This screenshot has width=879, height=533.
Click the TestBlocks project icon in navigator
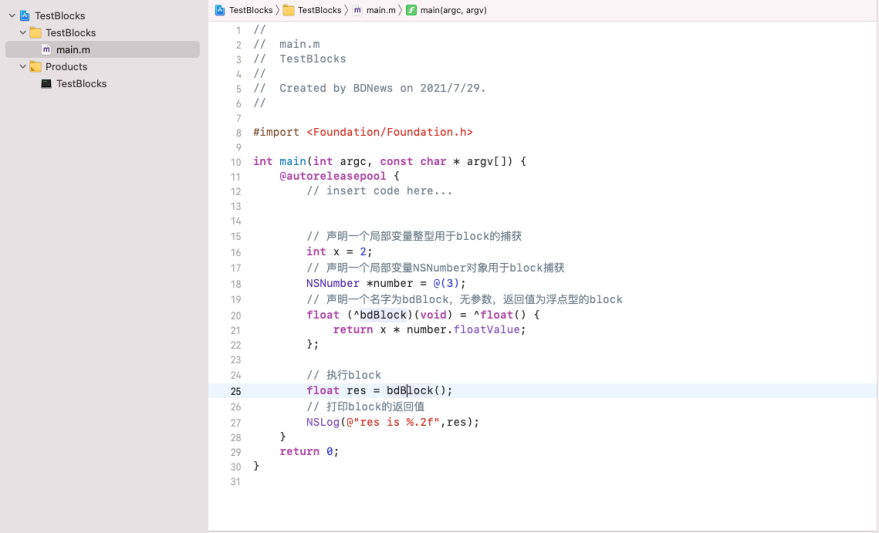pyautogui.click(x=25, y=16)
